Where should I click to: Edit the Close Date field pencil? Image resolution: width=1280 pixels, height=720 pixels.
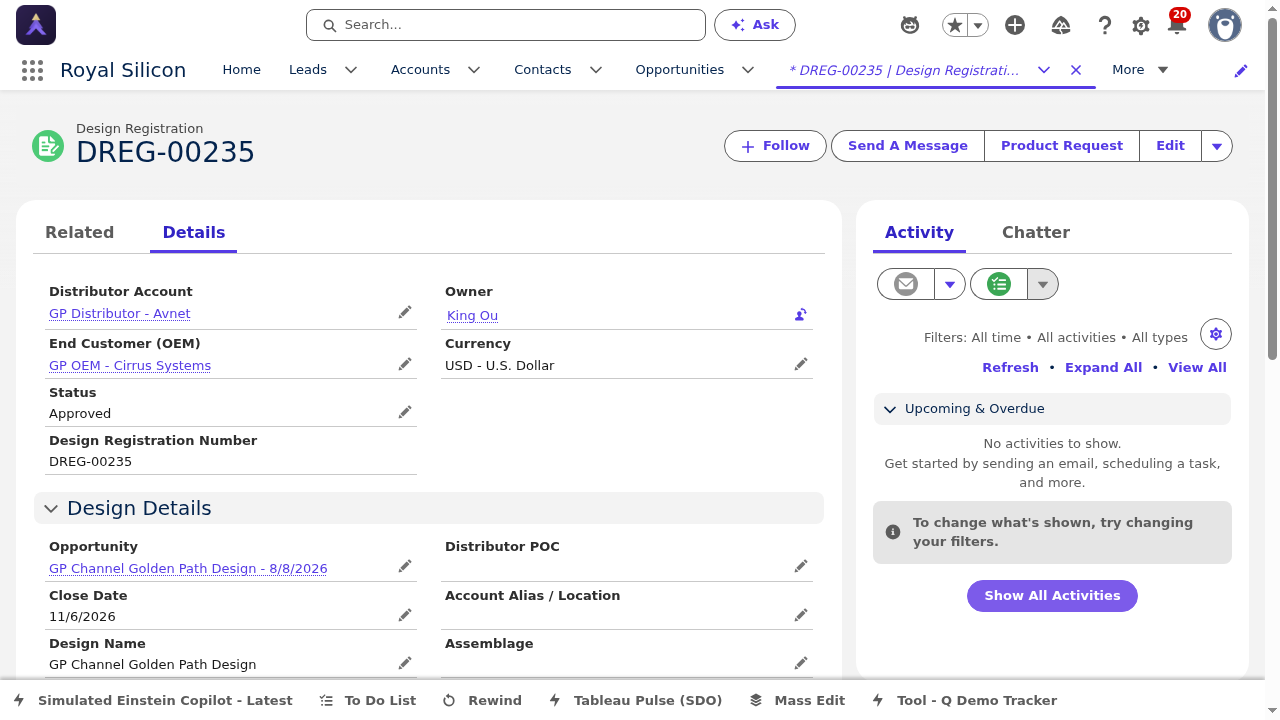click(405, 615)
